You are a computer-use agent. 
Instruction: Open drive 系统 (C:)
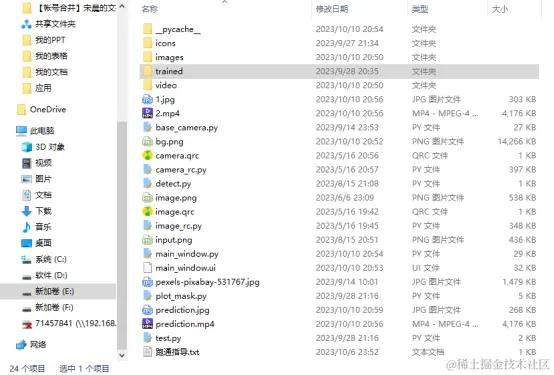[x=51, y=259]
